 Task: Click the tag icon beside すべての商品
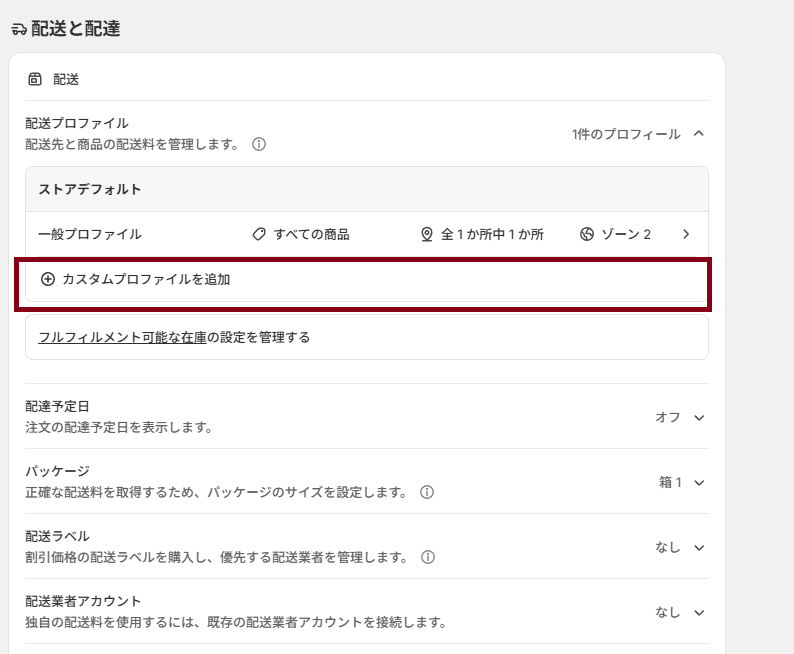click(x=259, y=234)
